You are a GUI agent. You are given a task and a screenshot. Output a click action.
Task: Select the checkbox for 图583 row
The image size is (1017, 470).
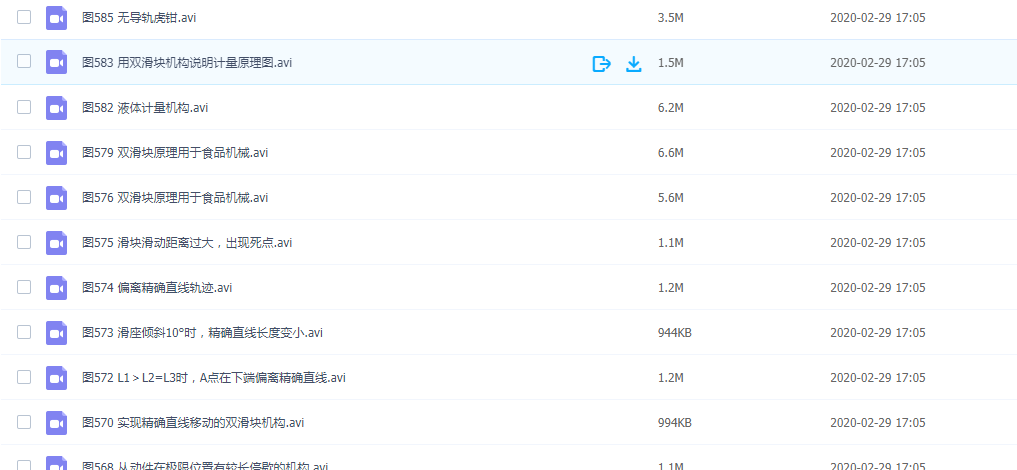tap(24, 63)
